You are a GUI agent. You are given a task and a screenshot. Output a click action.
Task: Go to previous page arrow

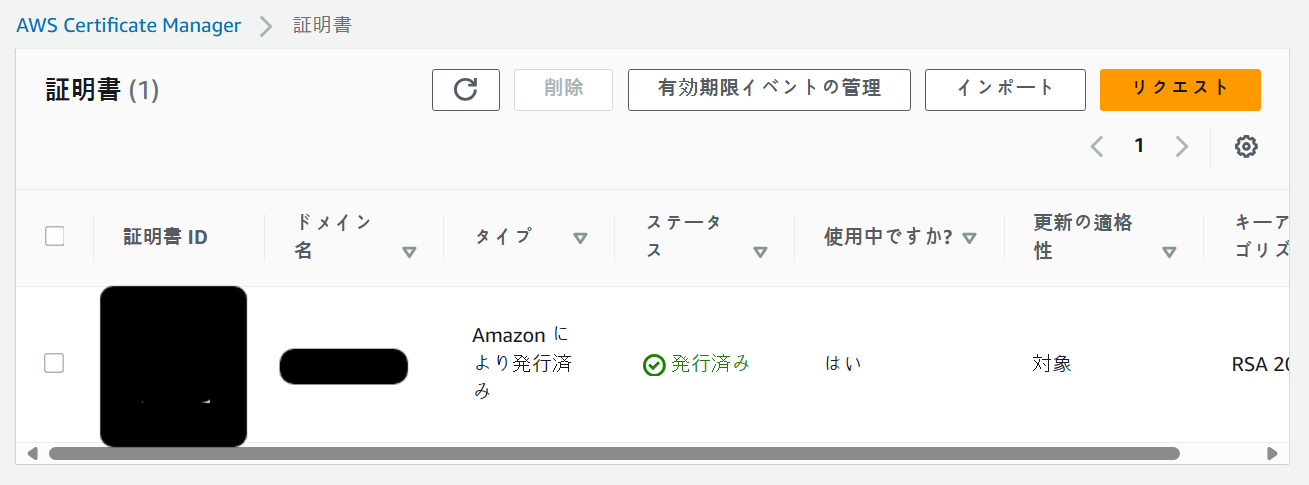point(1097,147)
